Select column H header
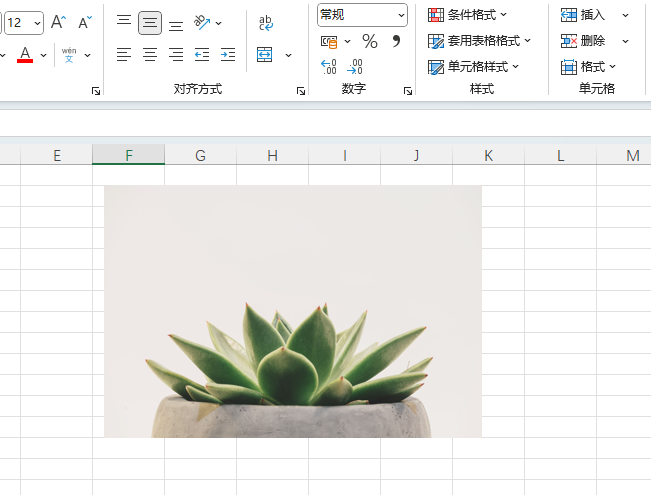651x495 pixels. point(272,155)
